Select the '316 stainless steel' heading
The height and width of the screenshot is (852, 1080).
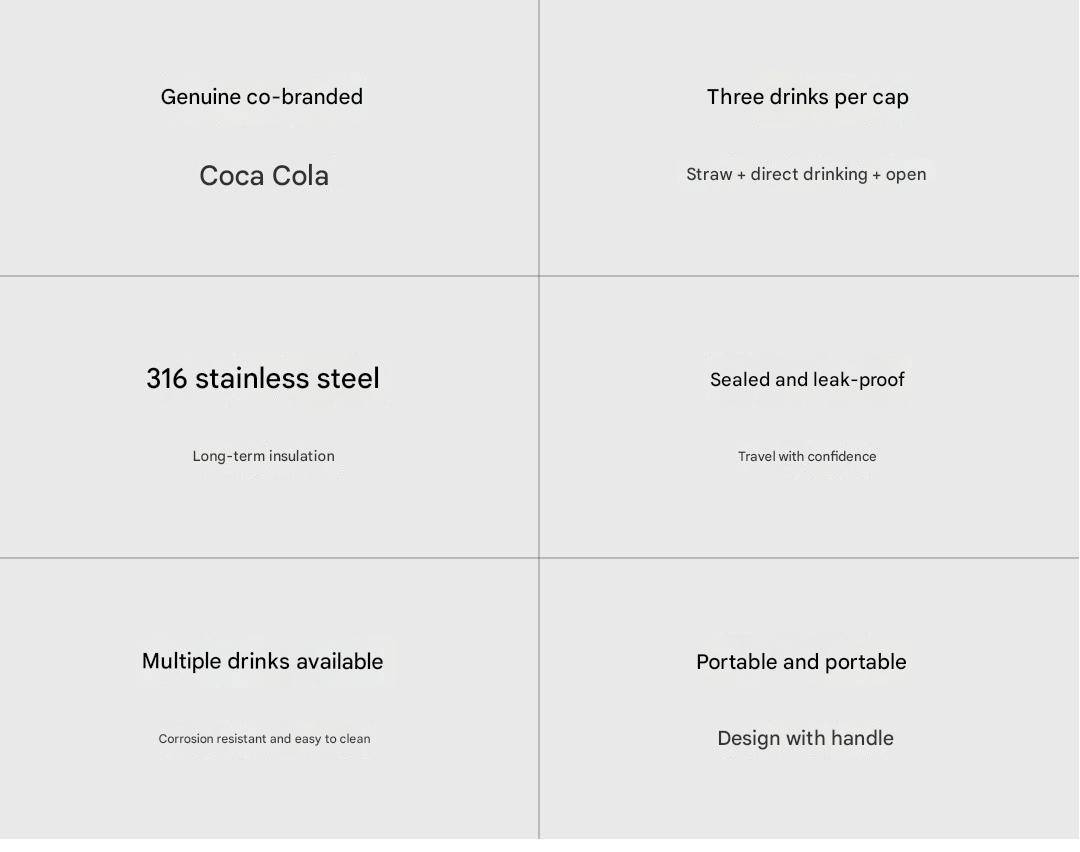click(x=262, y=378)
